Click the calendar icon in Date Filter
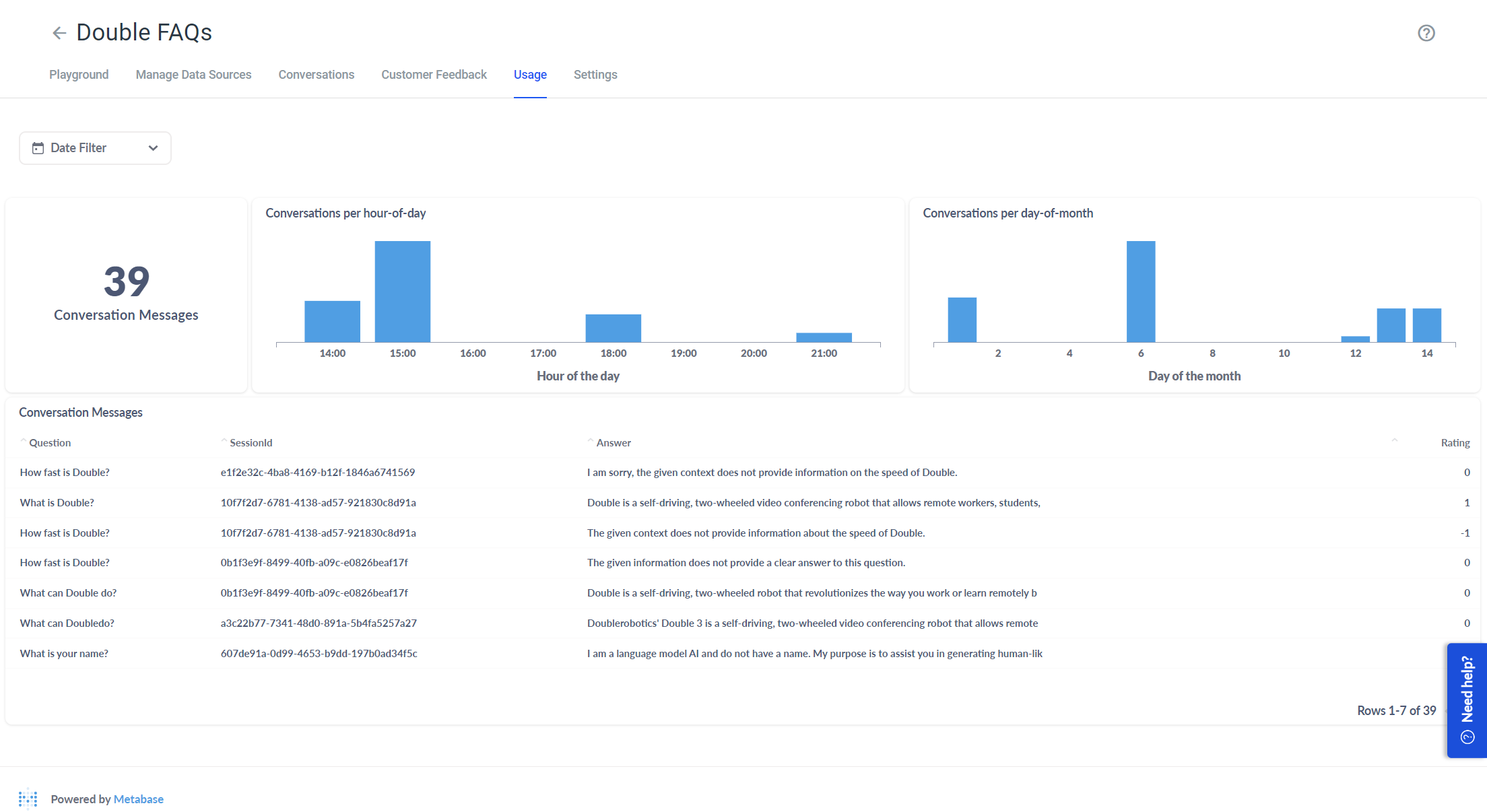 [38, 148]
